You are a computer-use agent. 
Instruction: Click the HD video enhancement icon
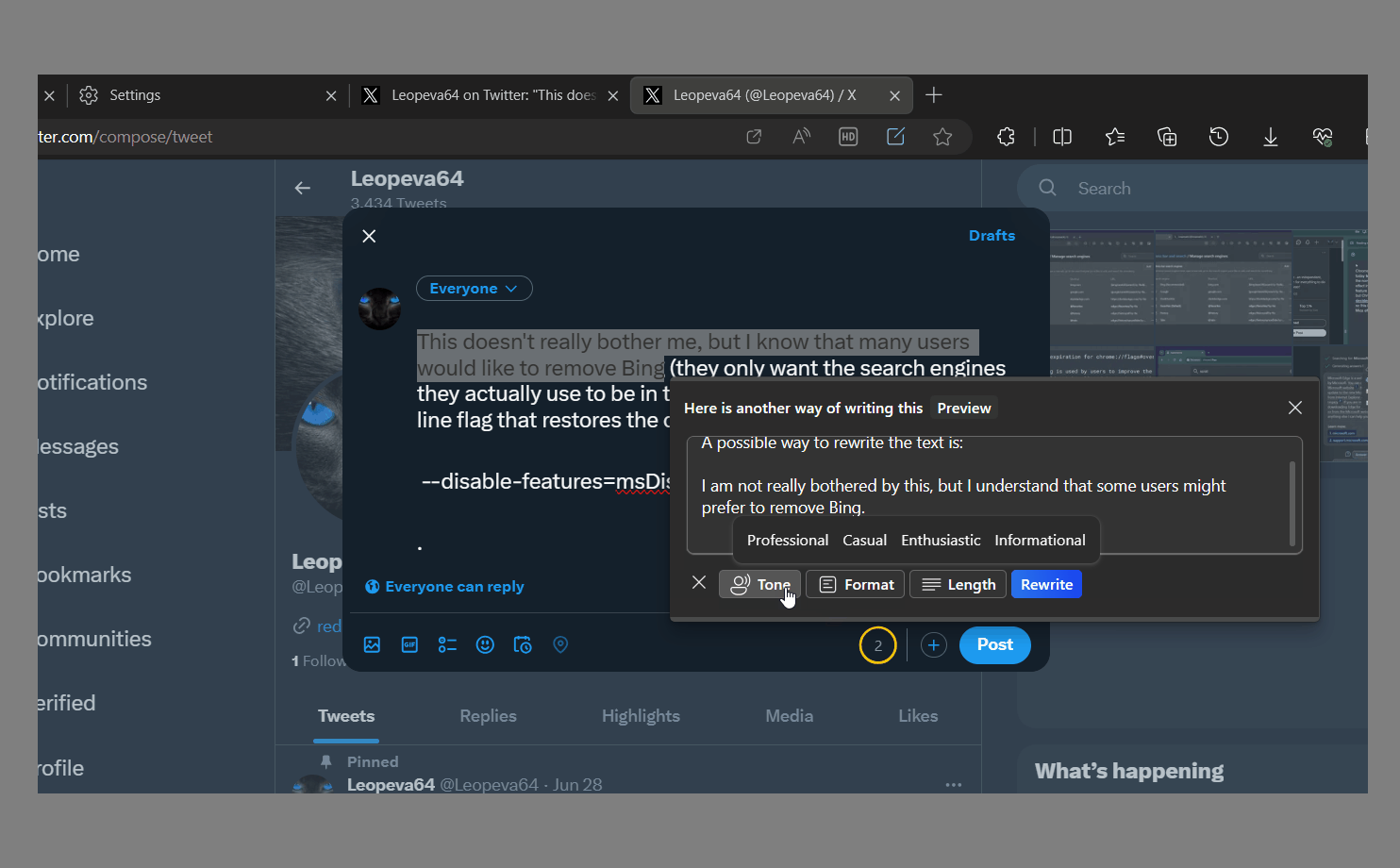pyautogui.click(x=848, y=137)
